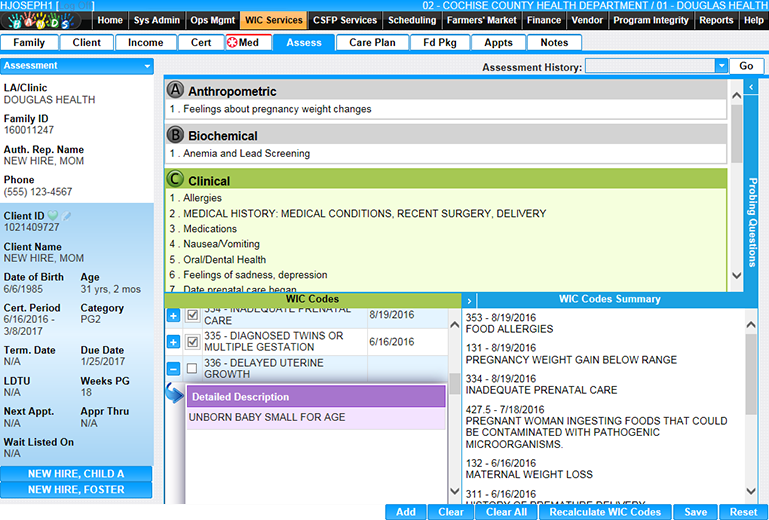Viewport: 769px width, 520px height.
Task: Uncheck code 335 Diagnosed Twins checkbox
Action: click(x=193, y=342)
